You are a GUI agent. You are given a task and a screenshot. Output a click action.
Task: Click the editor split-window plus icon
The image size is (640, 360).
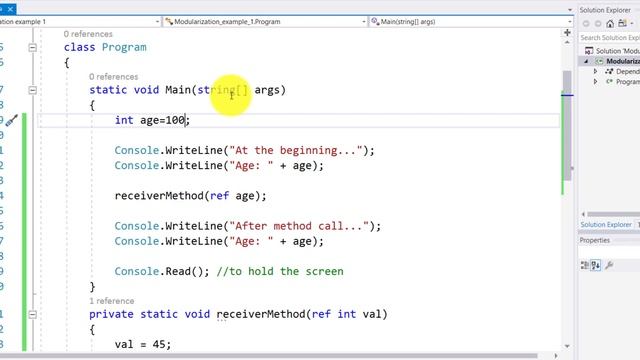567,33
